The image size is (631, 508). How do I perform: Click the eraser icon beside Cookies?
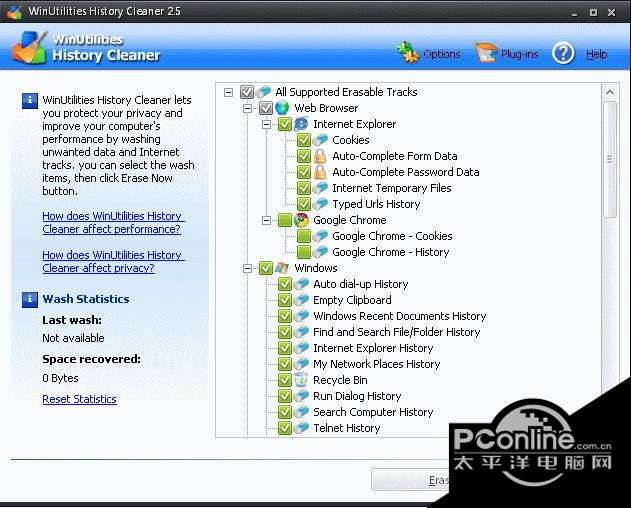(x=320, y=140)
